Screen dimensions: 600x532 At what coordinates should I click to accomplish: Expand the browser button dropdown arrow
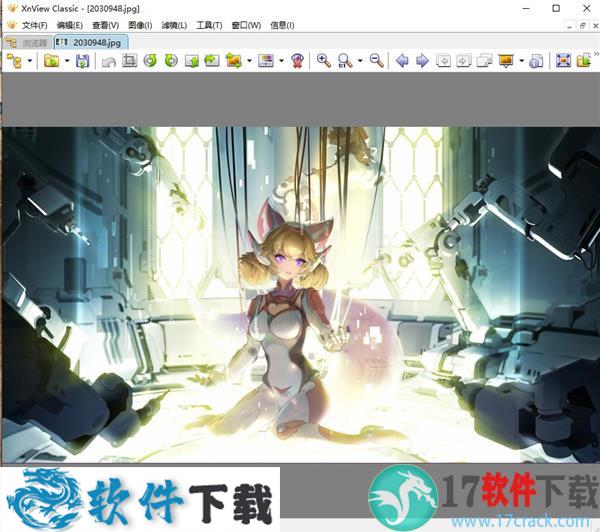tap(29, 61)
